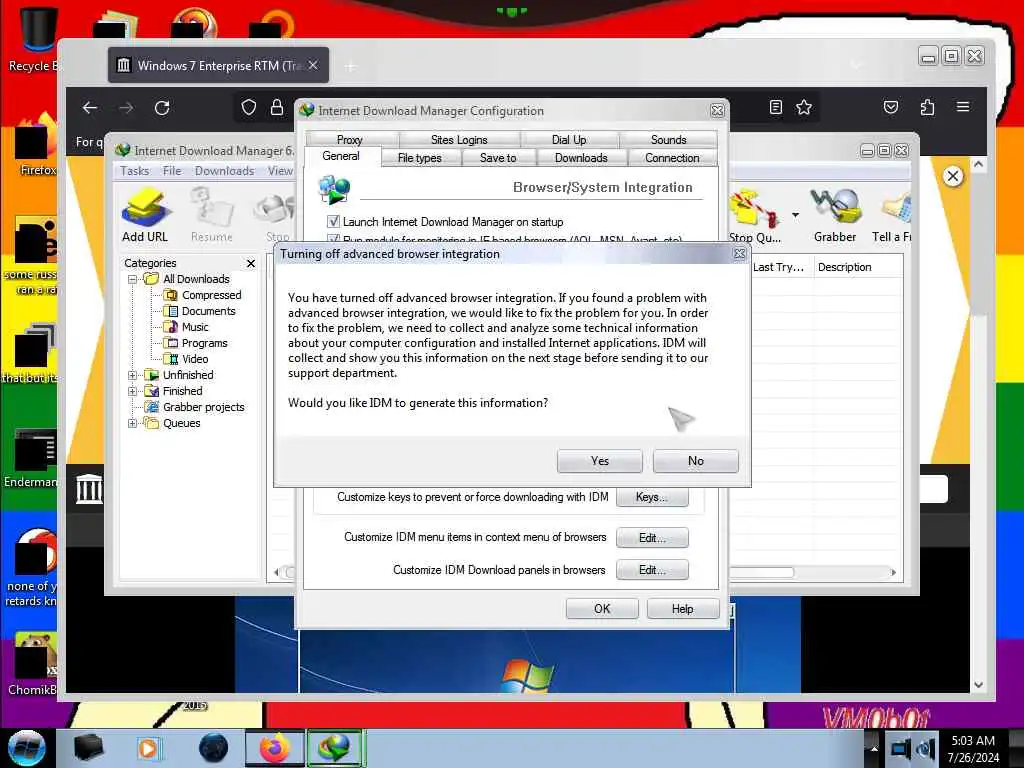
Task: Click the tracking protection shield icon
Action: pyautogui.click(x=249, y=108)
